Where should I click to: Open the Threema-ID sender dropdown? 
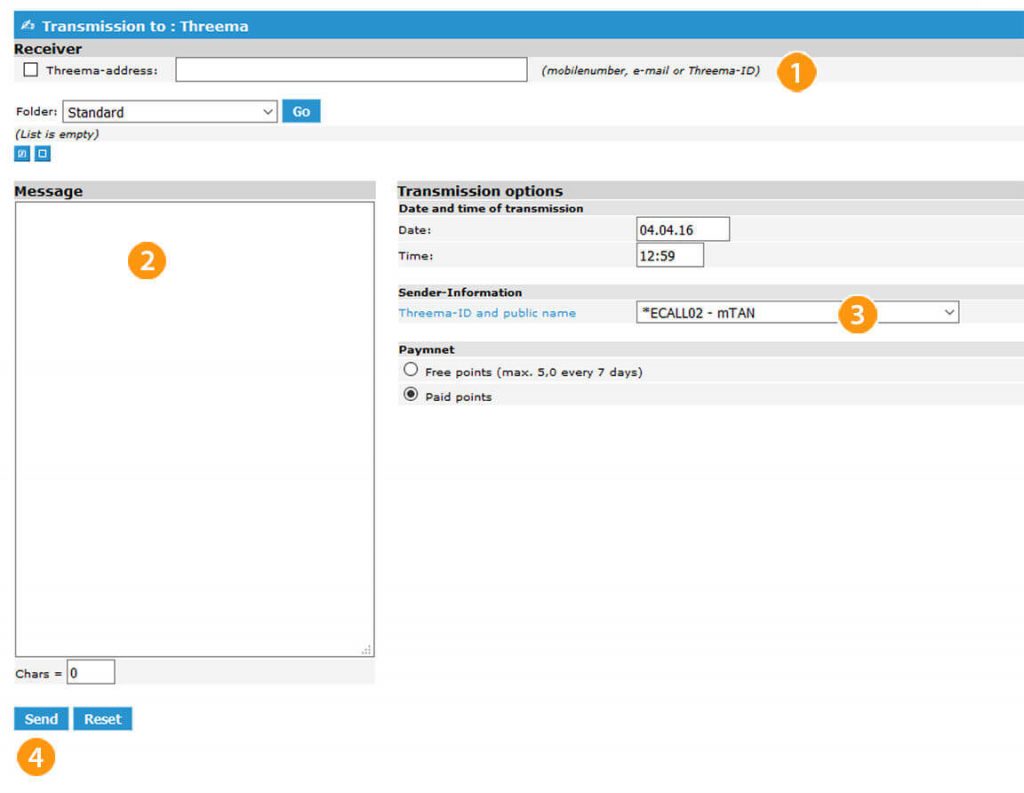797,312
